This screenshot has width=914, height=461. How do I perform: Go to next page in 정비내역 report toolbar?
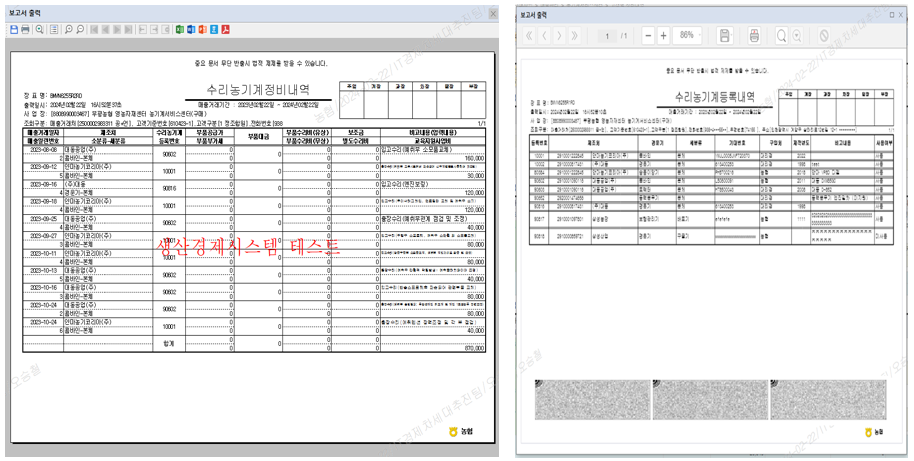(117, 29)
